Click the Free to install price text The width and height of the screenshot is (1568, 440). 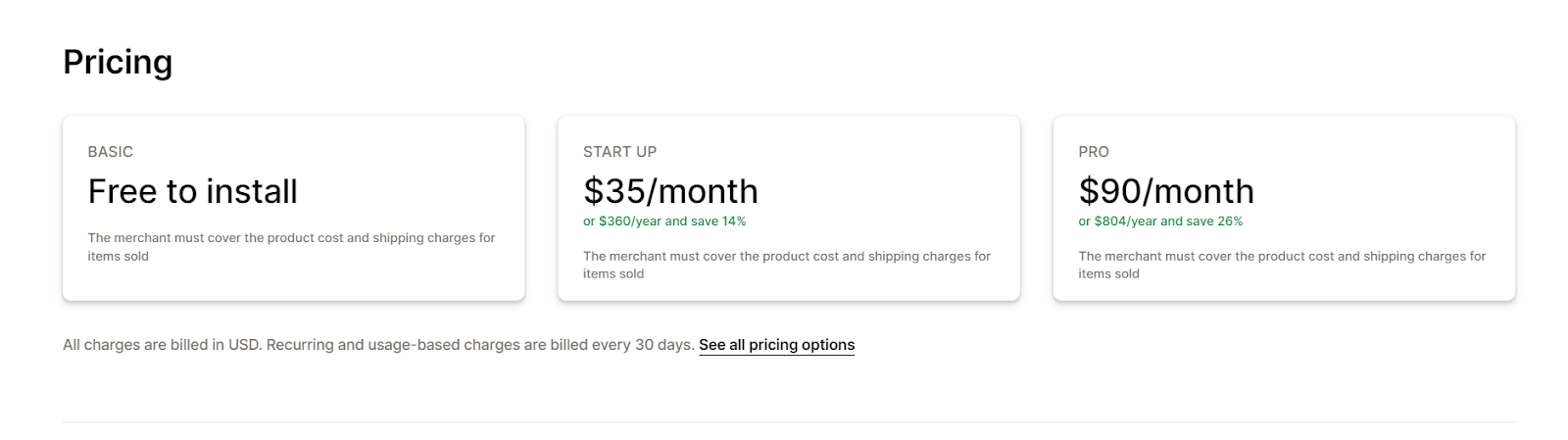[x=193, y=191]
